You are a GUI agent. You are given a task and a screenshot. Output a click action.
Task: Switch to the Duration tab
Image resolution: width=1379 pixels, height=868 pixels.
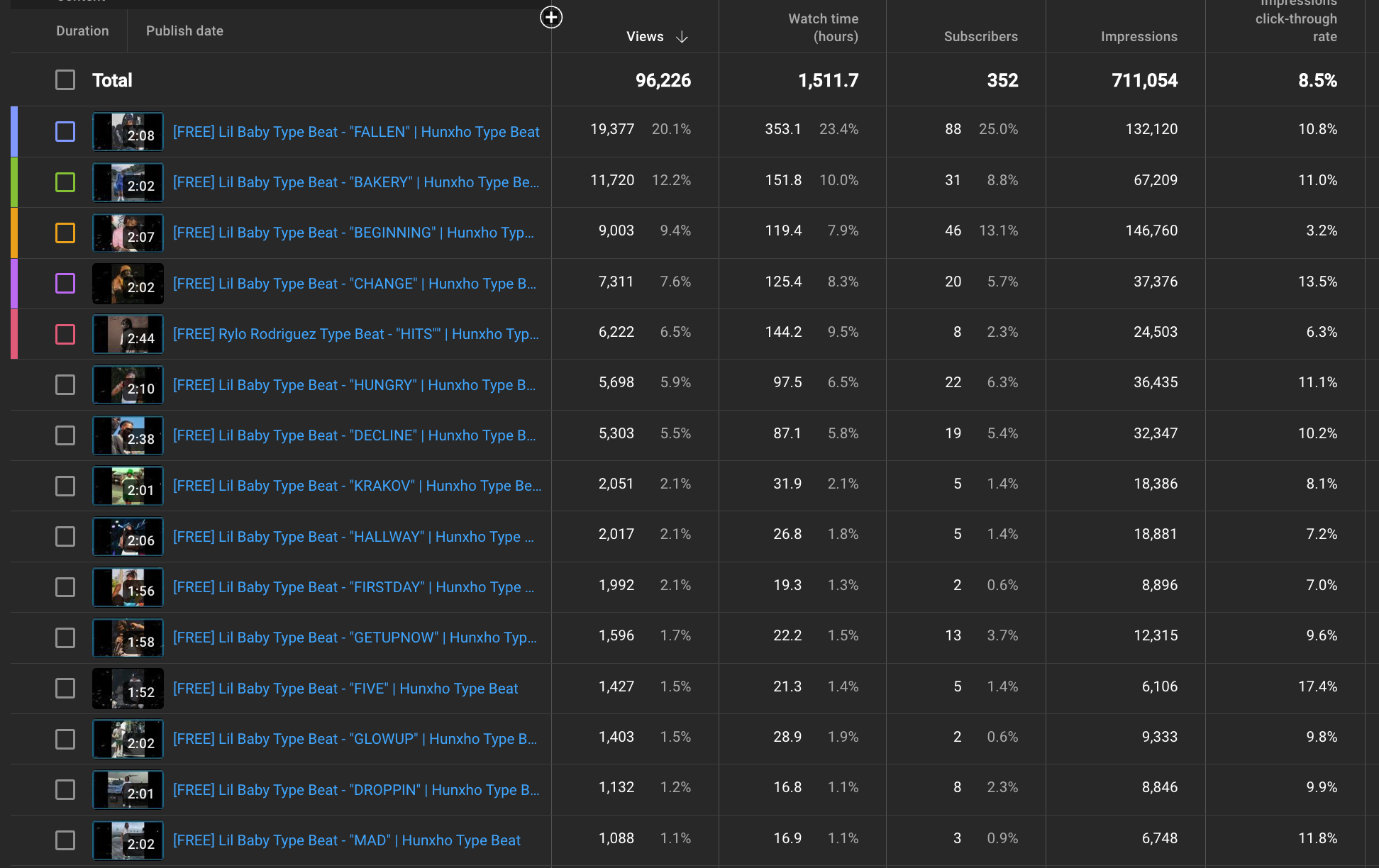(x=82, y=30)
